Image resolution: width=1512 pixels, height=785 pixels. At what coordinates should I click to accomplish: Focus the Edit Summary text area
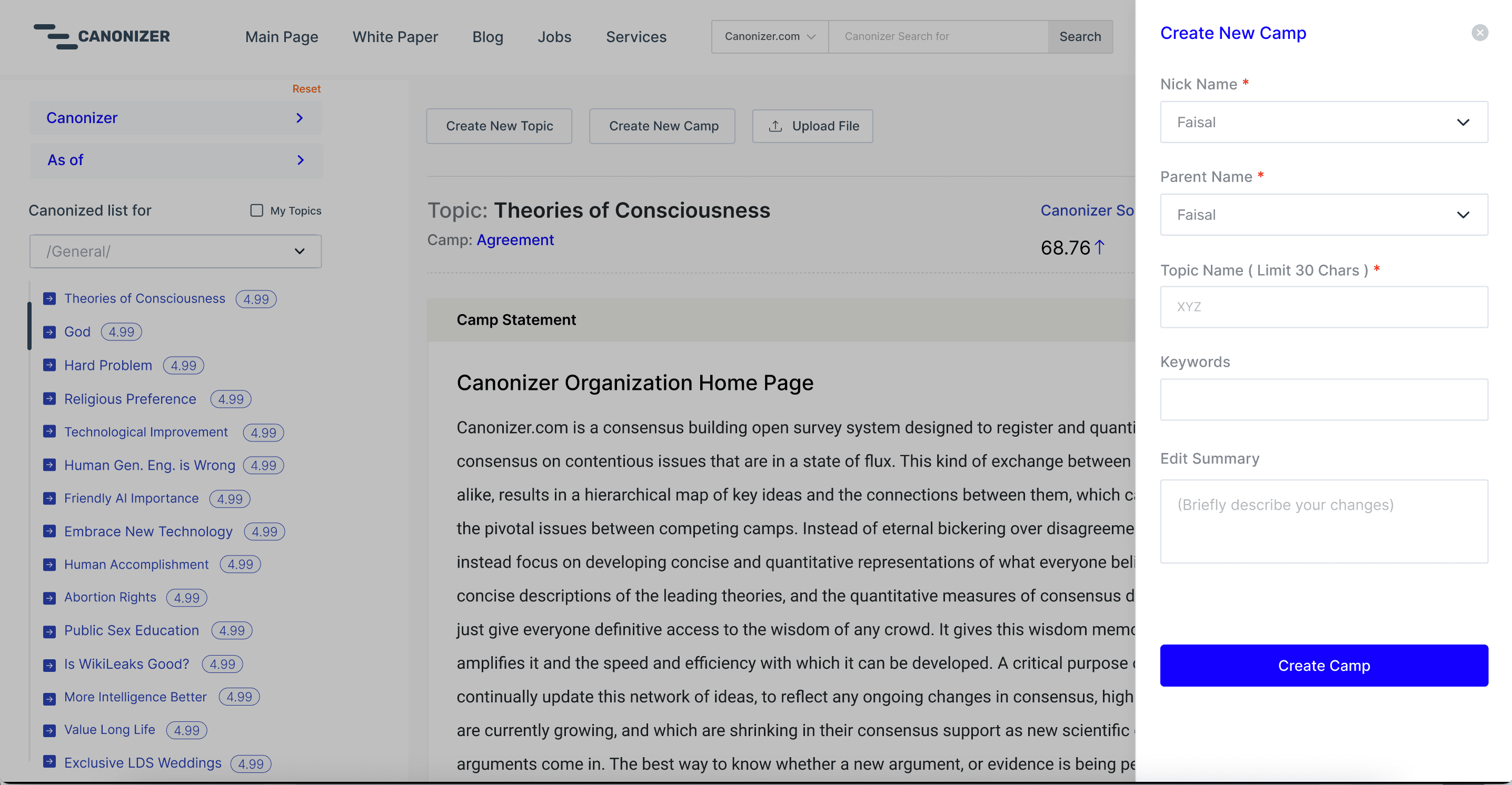(1324, 521)
